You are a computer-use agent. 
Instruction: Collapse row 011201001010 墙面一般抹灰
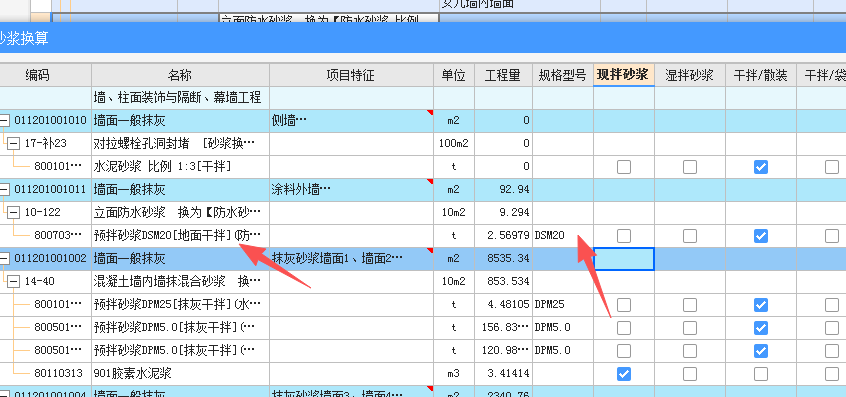4,121
